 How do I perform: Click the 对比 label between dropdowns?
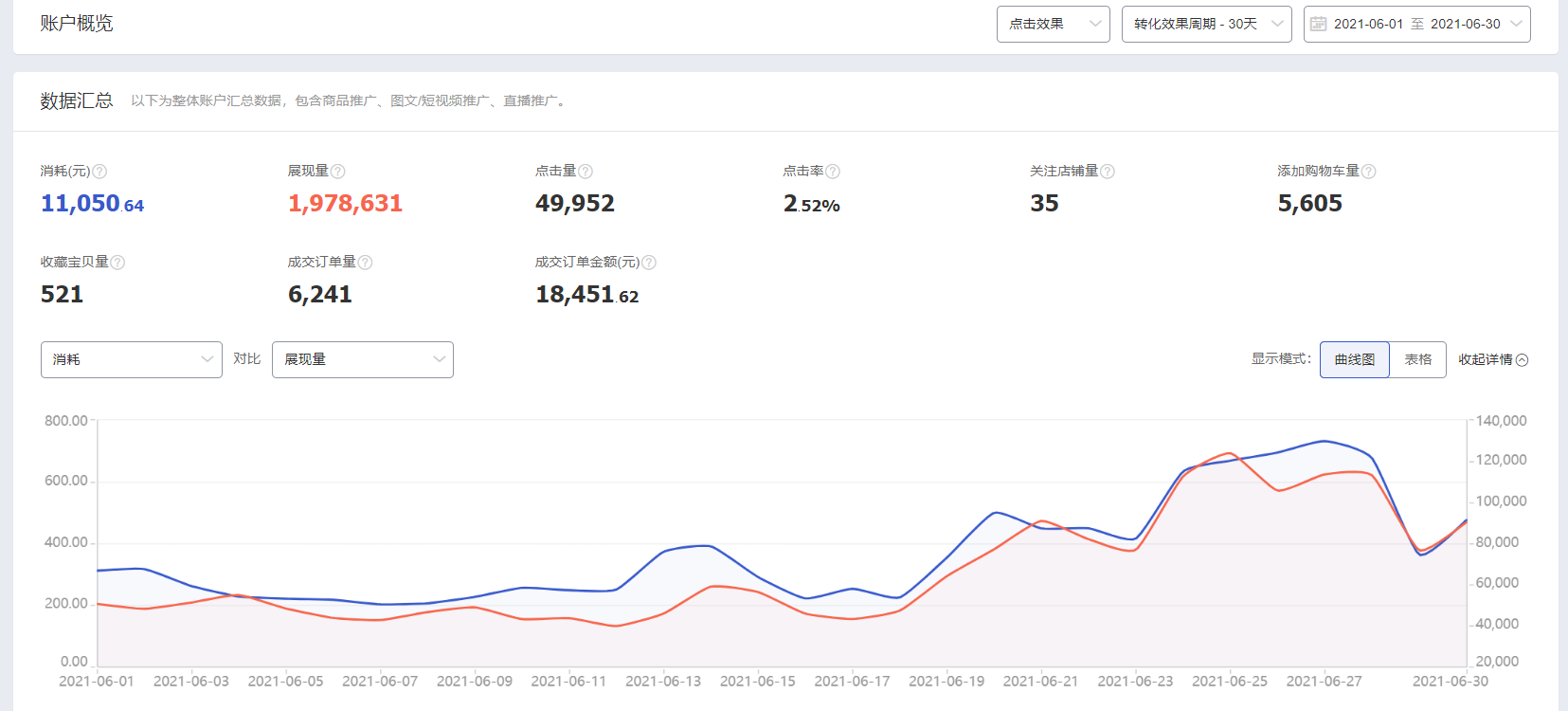point(247,358)
